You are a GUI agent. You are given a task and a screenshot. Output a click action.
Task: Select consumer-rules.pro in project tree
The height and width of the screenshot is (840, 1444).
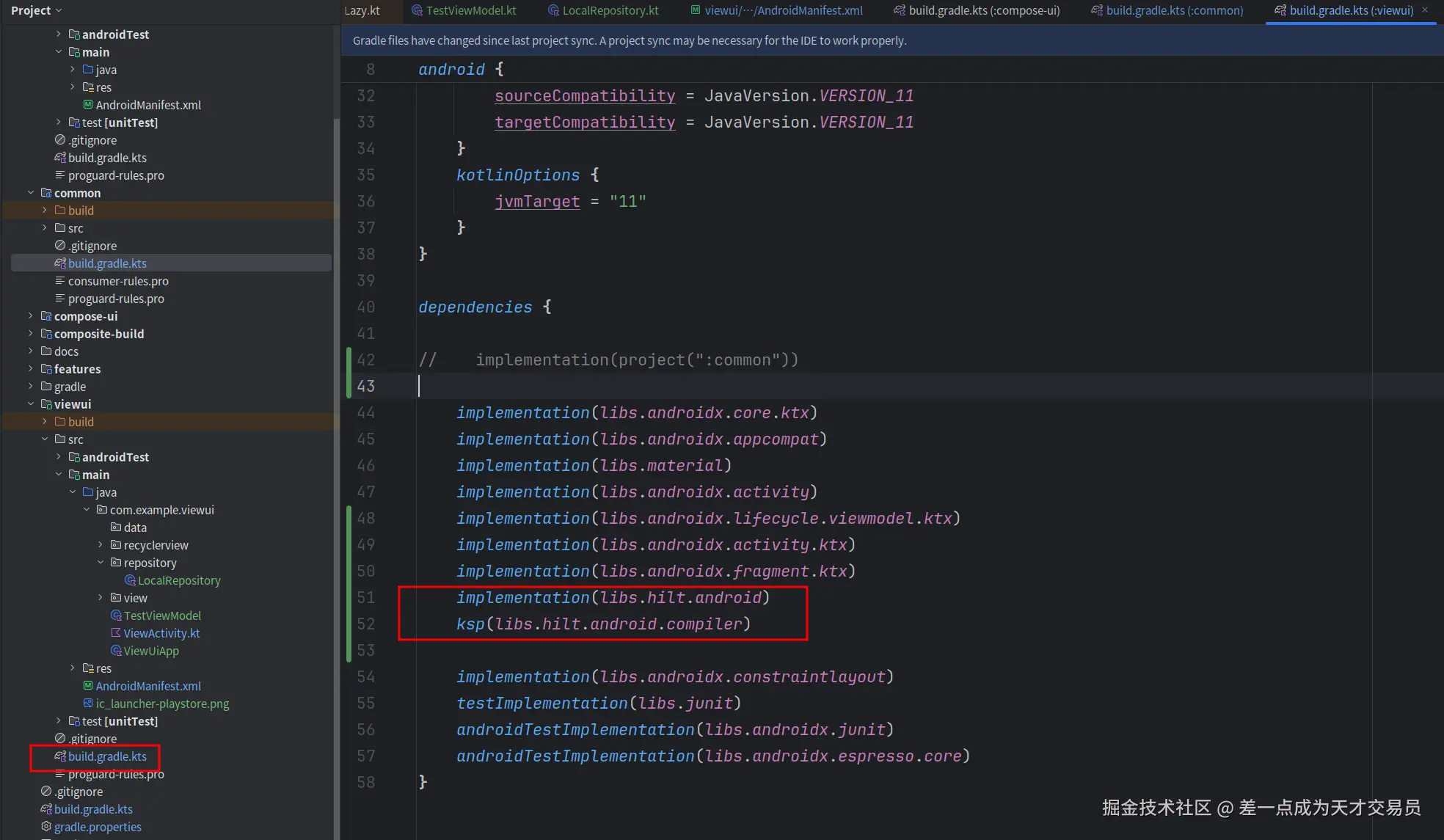tap(118, 281)
